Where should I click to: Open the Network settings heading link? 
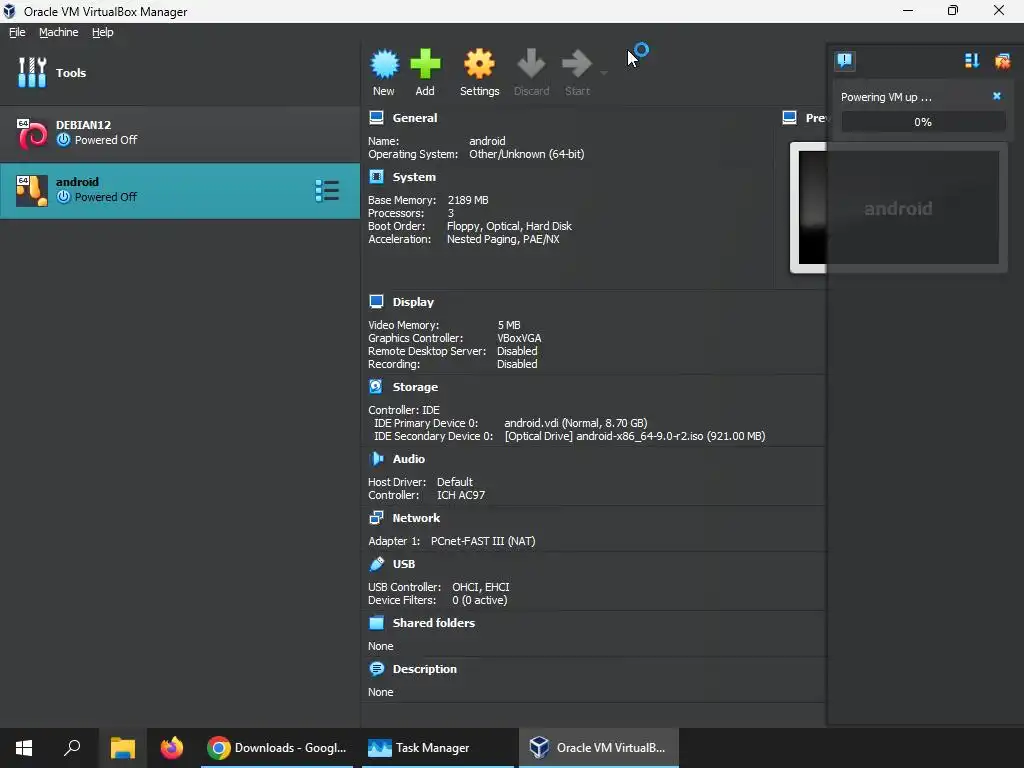click(x=416, y=518)
